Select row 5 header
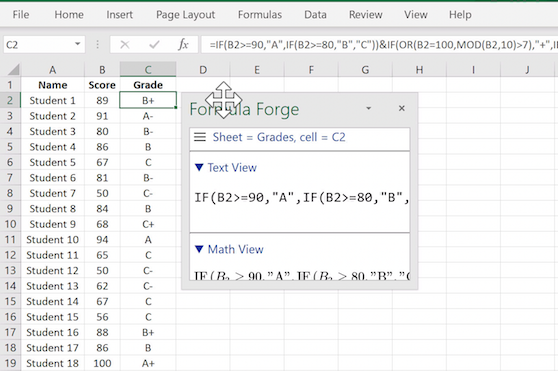 10,147
